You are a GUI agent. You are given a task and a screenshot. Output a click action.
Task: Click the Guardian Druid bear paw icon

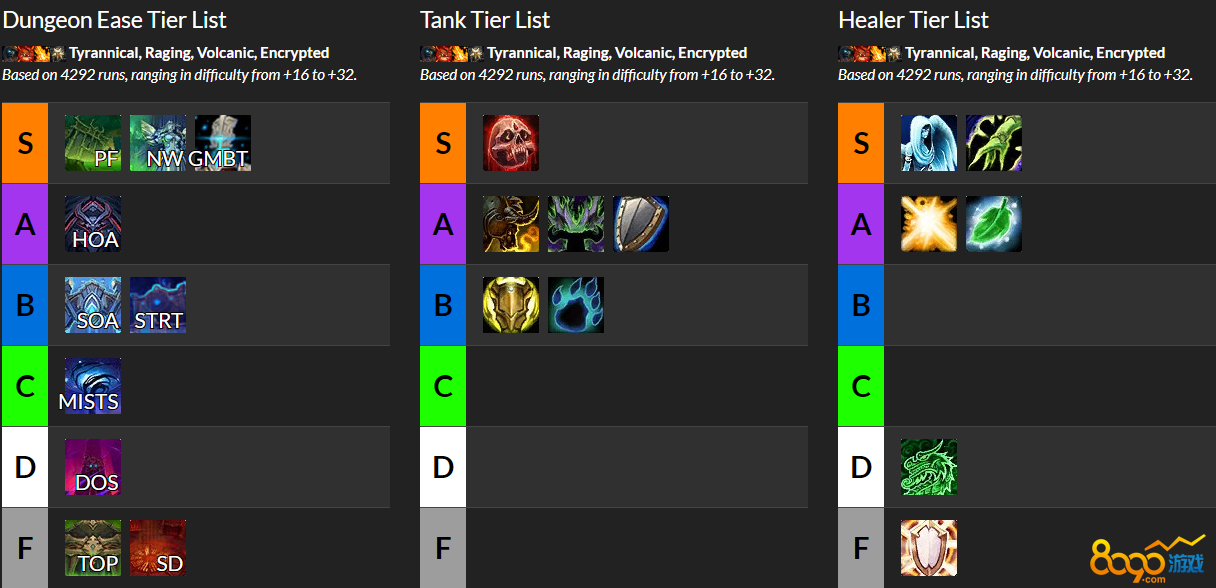pos(576,305)
